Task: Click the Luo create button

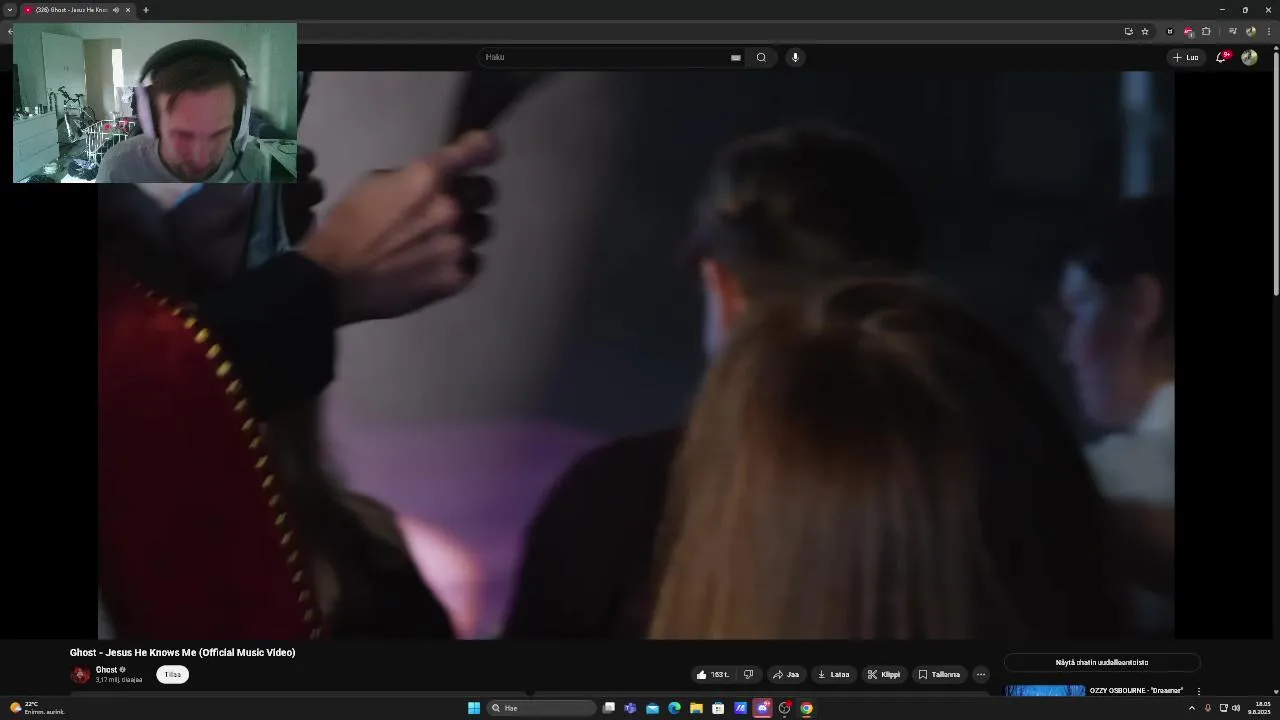Action: 1186,57
